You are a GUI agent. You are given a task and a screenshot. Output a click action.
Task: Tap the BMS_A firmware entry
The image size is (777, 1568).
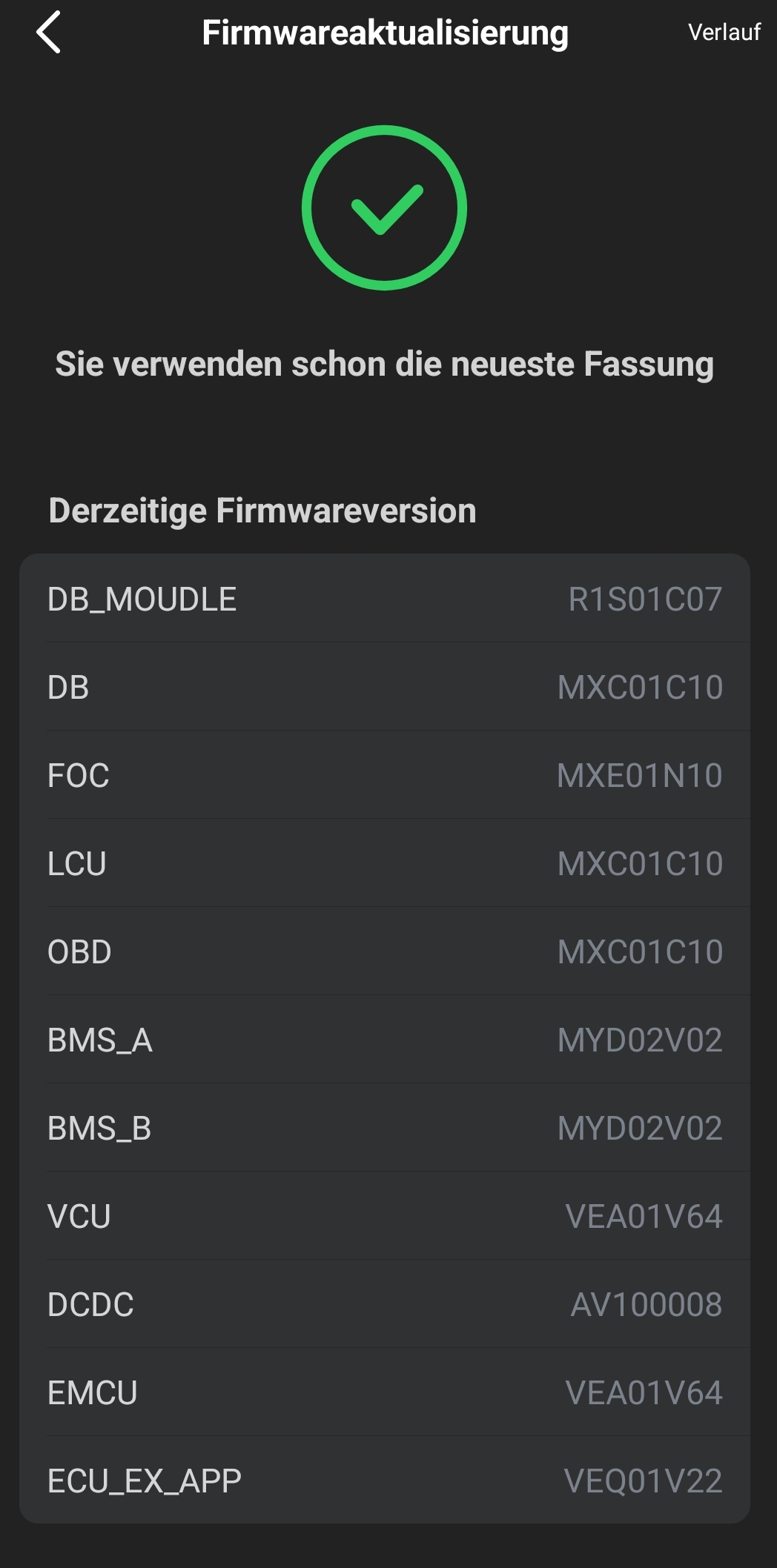point(384,1040)
